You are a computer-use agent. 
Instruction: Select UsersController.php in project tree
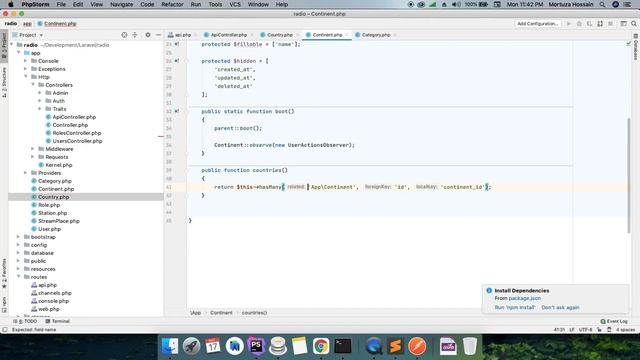(77, 141)
